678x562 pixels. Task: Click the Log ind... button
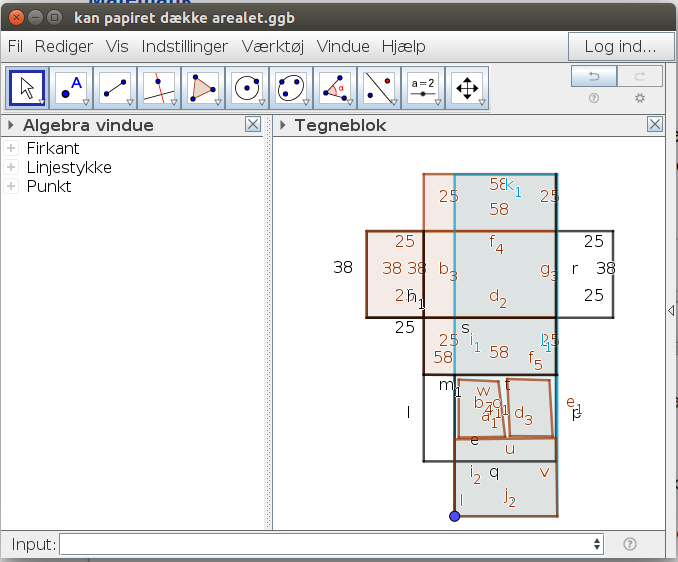point(620,46)
